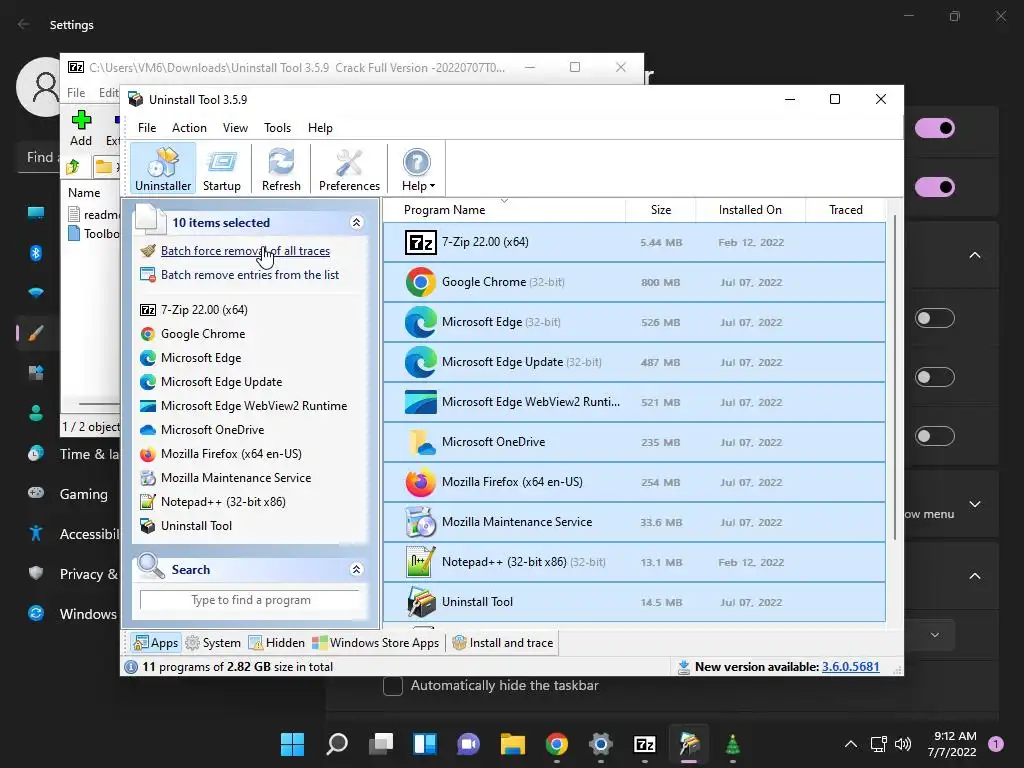The width and height of the screenshot is (1024, 768).
Task: Sort by Installed On column header
Action: click(x=750, y=210)
